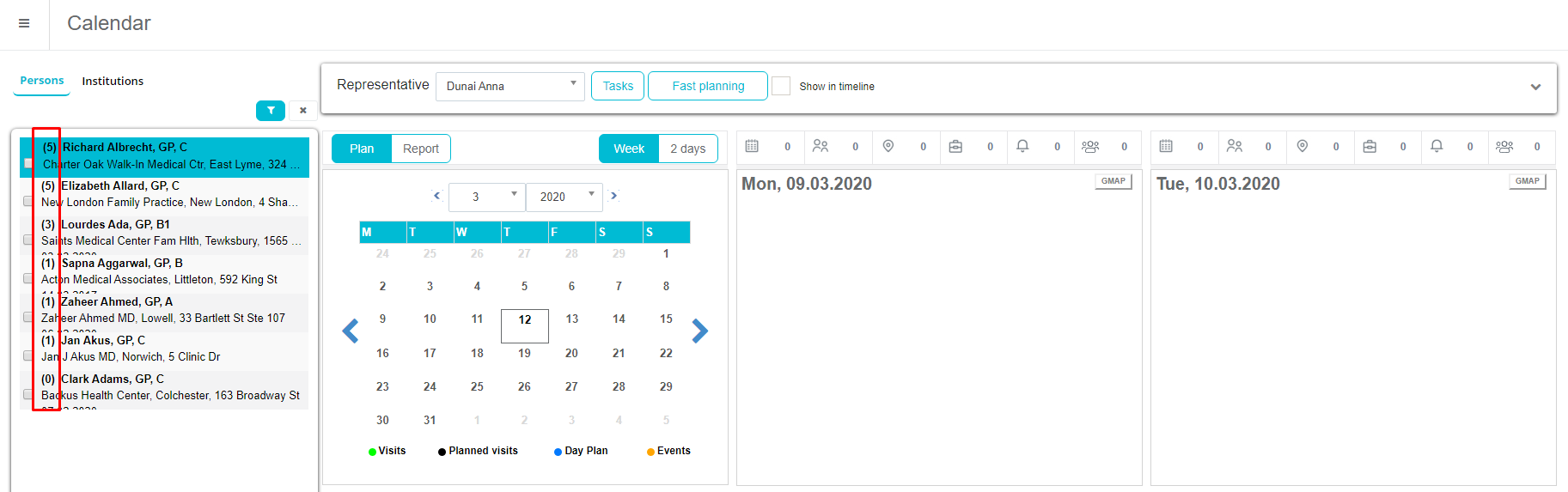Clear the persons filter with X
This screenshot has height=492, width=1568.
(302, 110)
